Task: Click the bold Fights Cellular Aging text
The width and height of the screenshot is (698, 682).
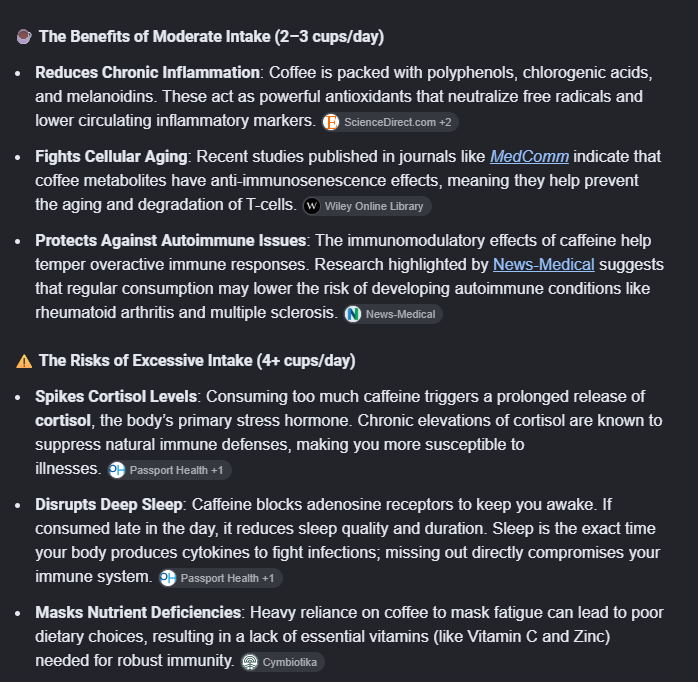Action: click(111, 157)
